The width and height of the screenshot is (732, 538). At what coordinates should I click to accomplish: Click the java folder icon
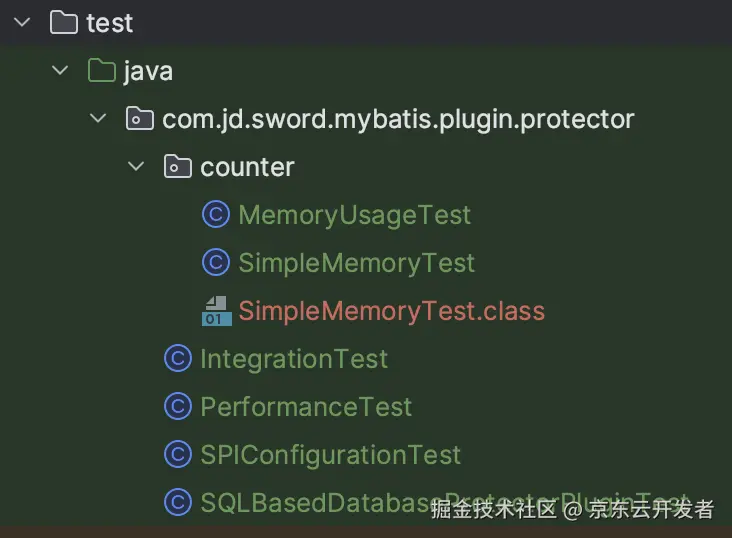(101, 71)
